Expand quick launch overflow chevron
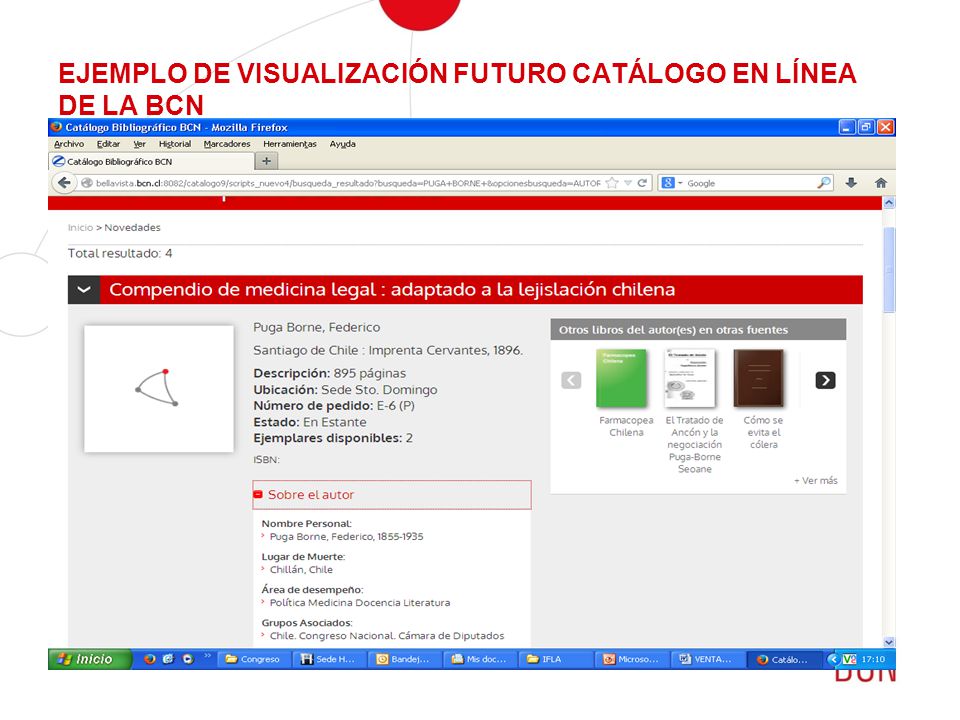Screen dimensions: 960x720 pos(207,656)
